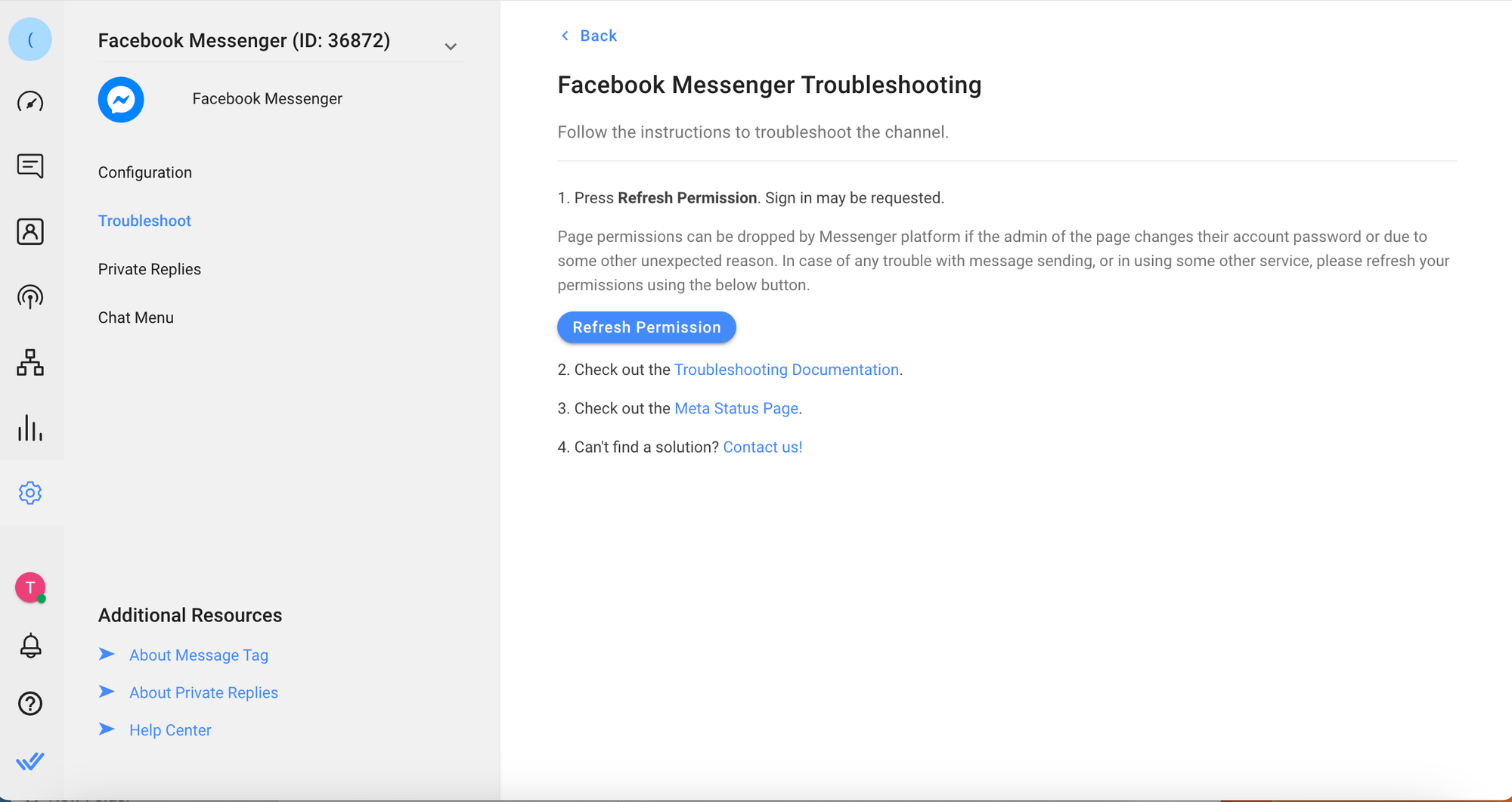Open the reports bar chart icon
Viewport: 1512px width, 802px height.
click(x=30, y=428)
